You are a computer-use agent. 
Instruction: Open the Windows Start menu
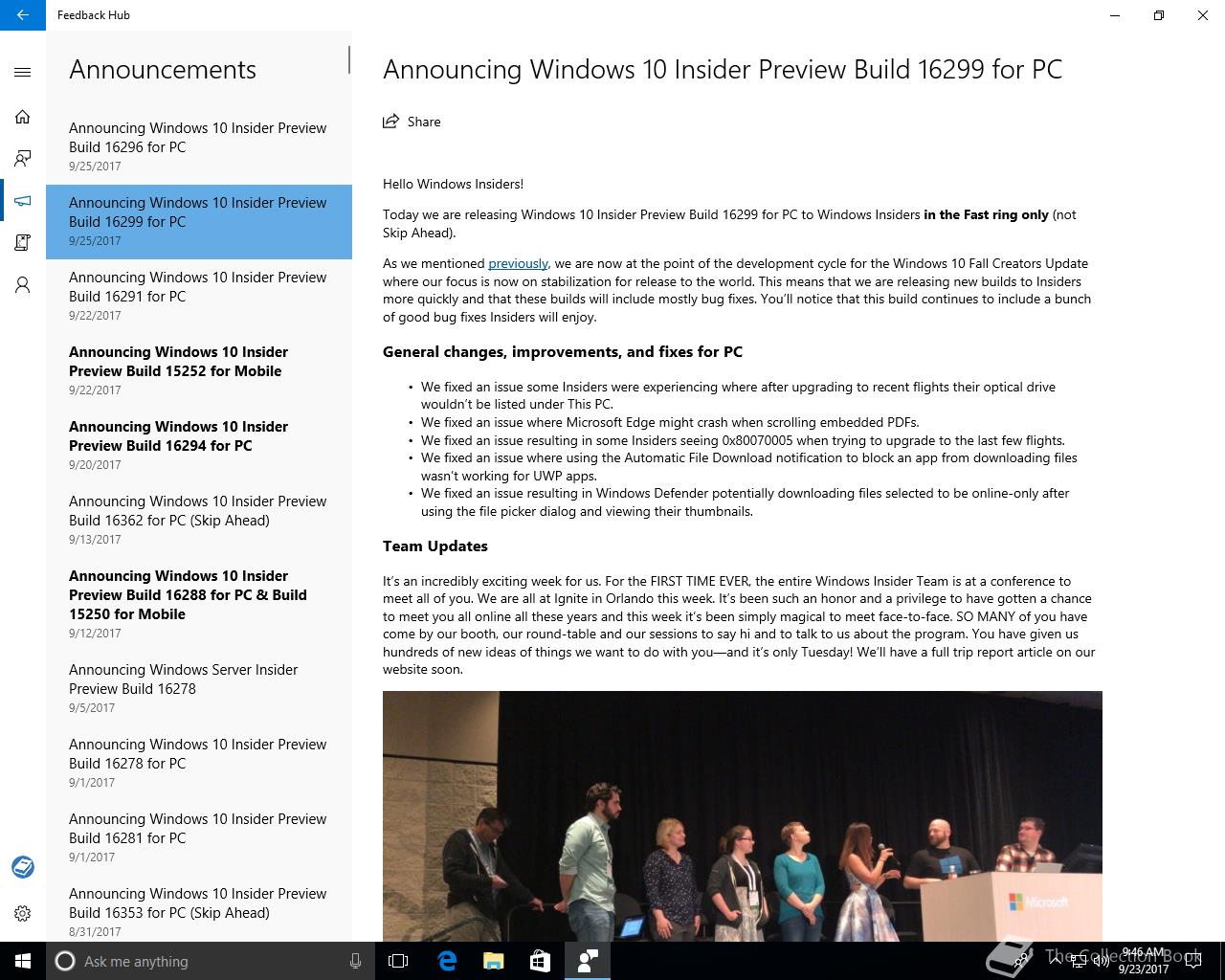coord(23,961)
